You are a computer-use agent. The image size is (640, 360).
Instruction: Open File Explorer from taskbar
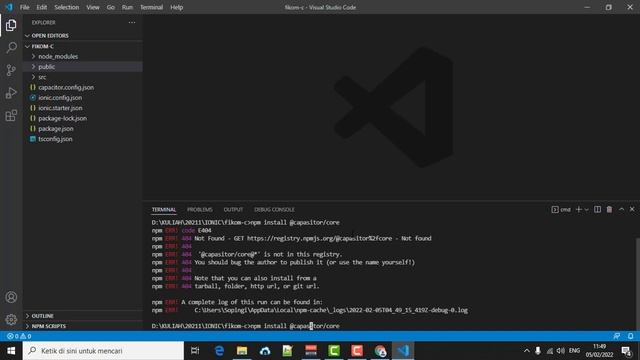(x=242, y=351)
